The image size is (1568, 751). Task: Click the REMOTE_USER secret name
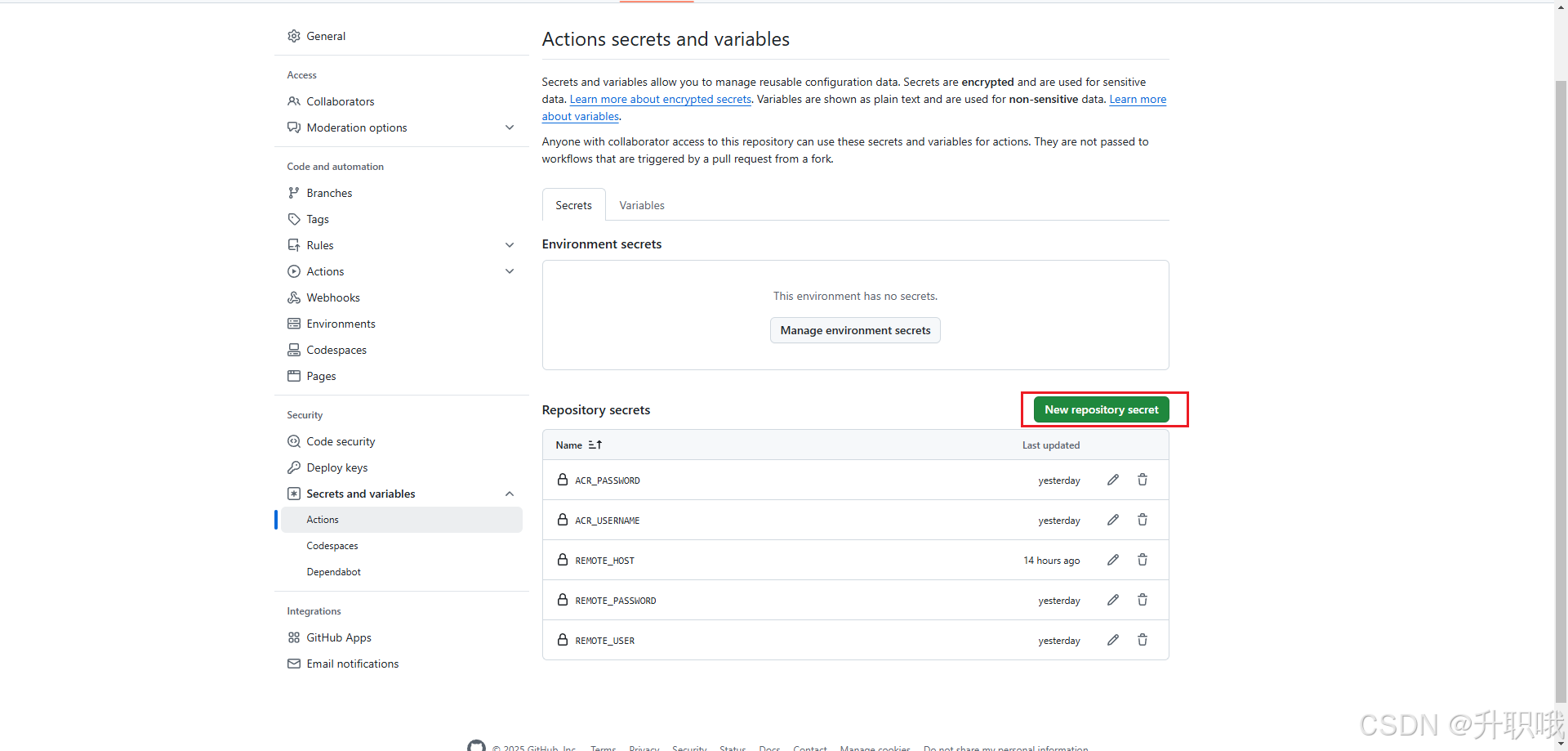pyautogui.click(x=605, y=641)
